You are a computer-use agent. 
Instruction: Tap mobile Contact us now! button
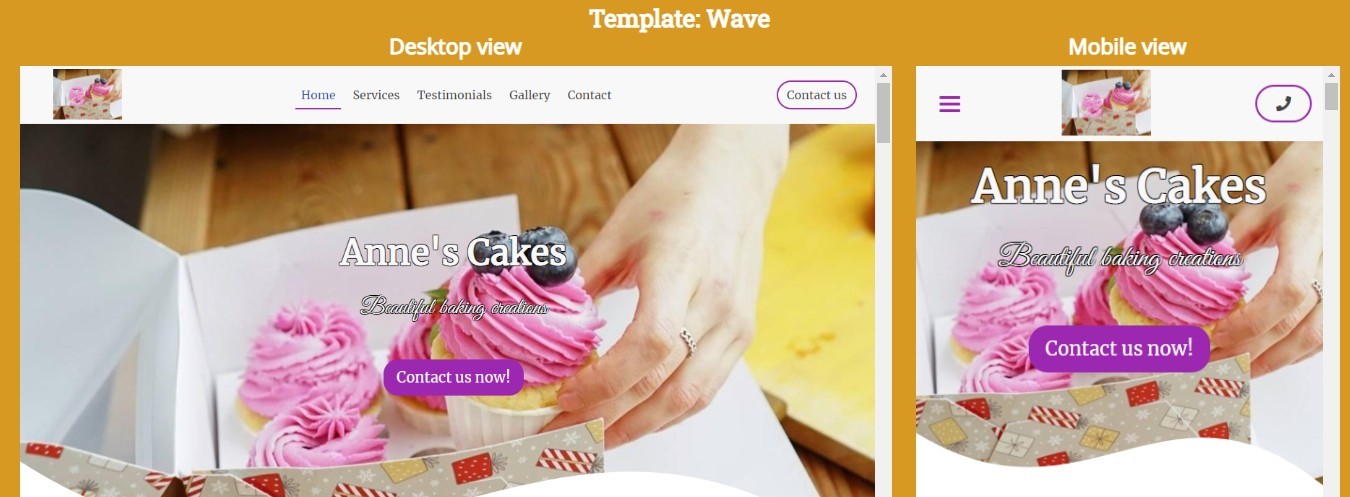pos(1119,348)
